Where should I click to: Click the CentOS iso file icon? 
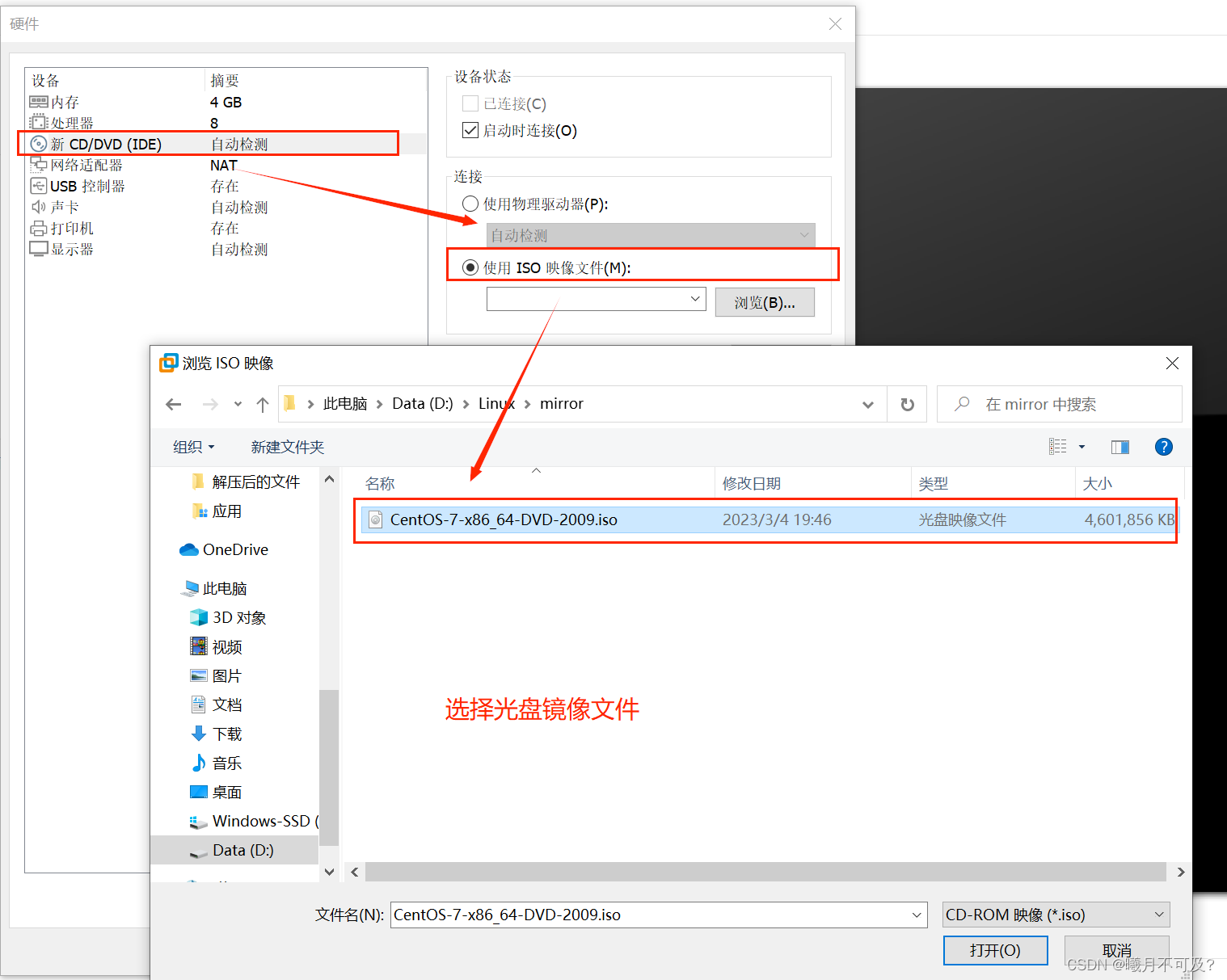coord(375,519)
